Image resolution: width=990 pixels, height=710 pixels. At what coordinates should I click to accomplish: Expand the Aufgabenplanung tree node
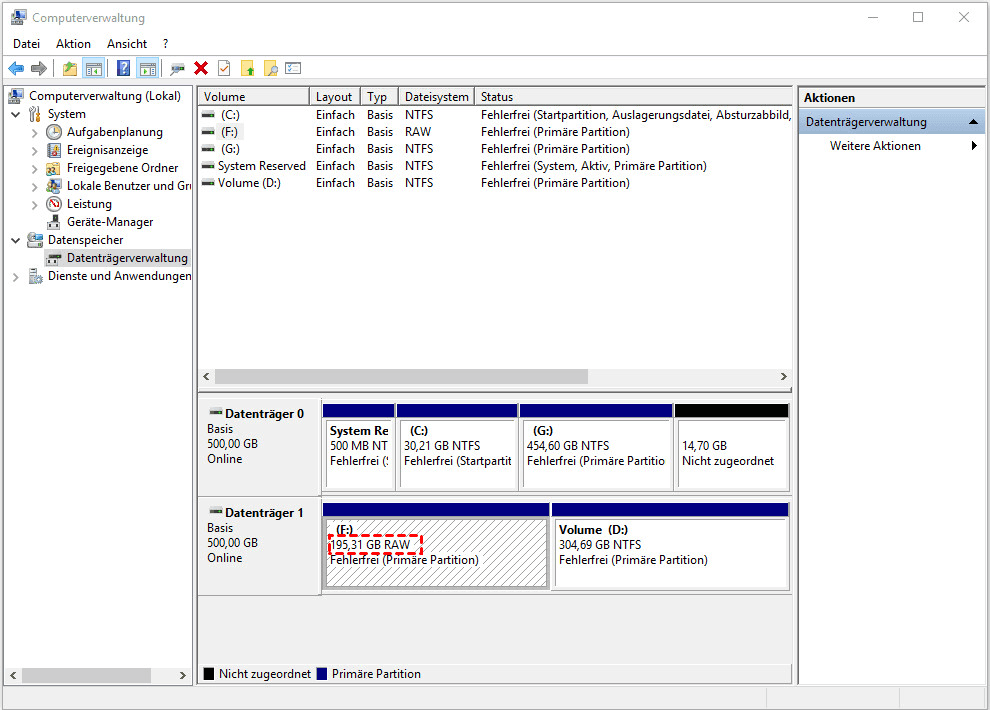35,132
